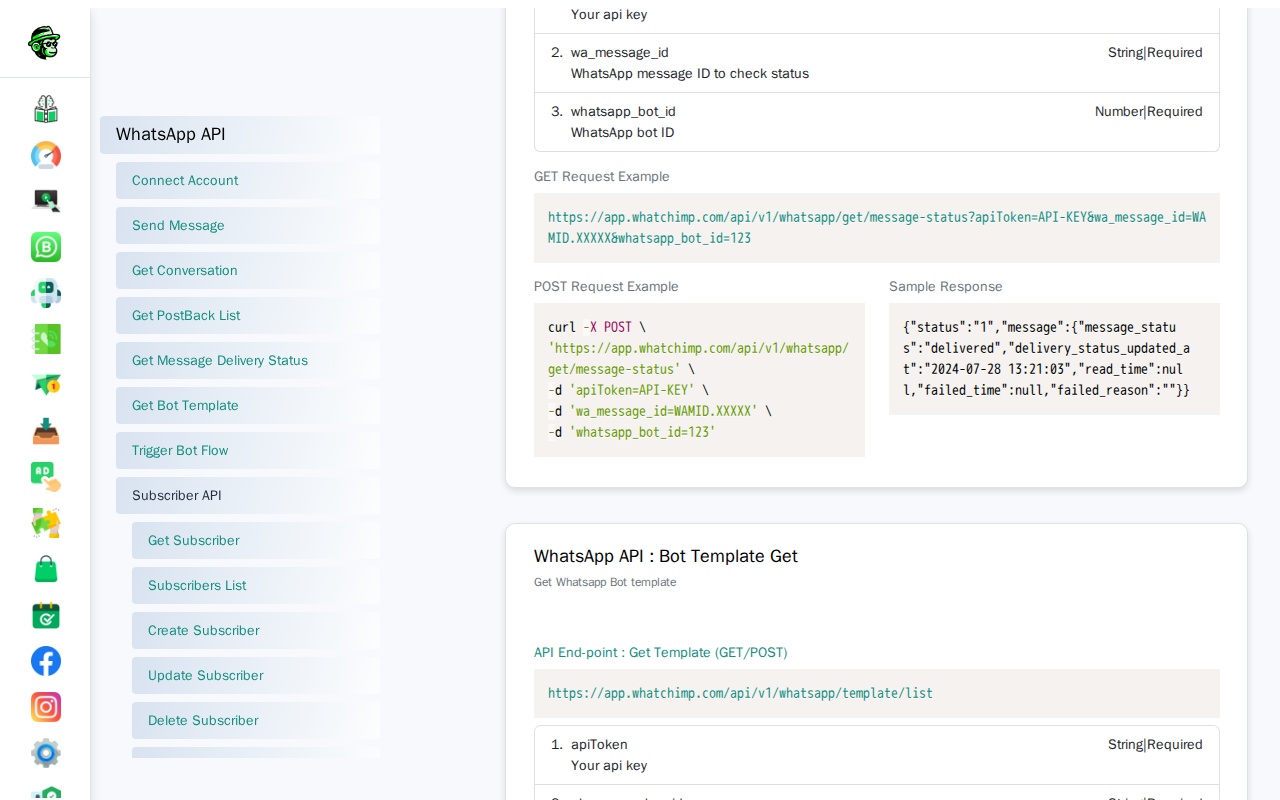The width and height of the screenshot is (1280, 800).
Task: Go to Delete Subscriber
Action: [256, 721]
